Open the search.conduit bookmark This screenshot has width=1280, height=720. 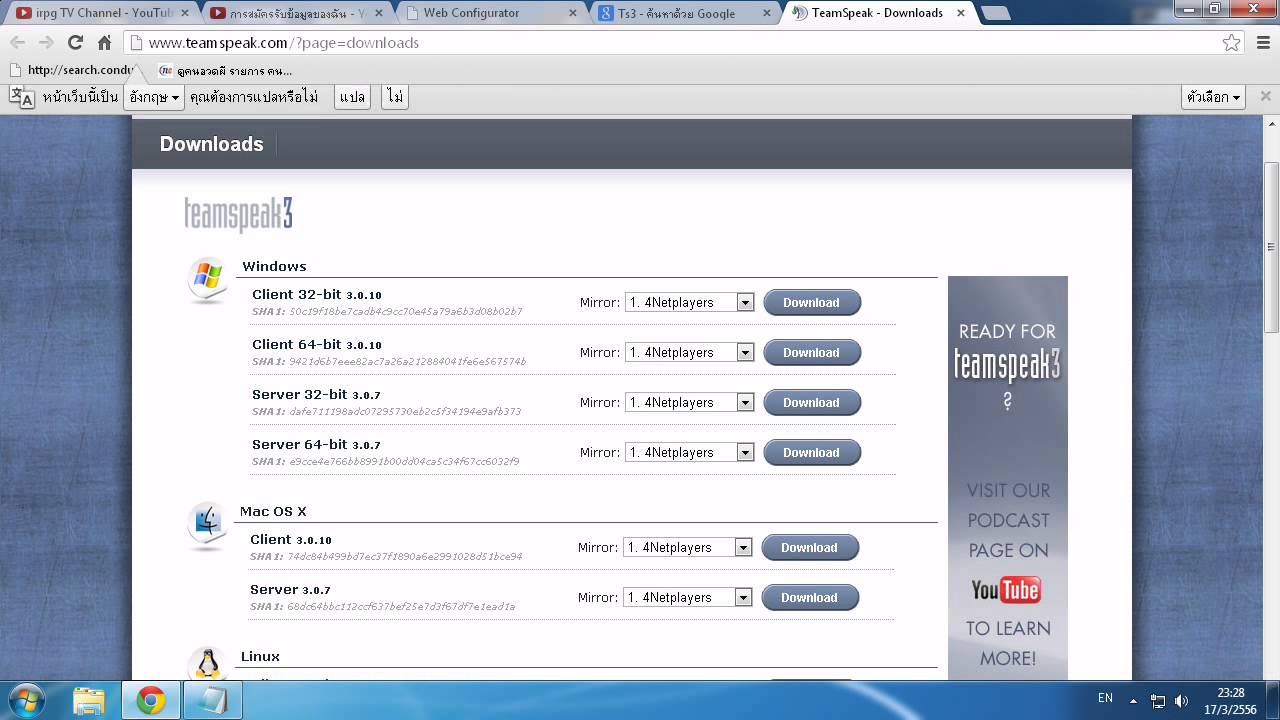pos(72,70)
